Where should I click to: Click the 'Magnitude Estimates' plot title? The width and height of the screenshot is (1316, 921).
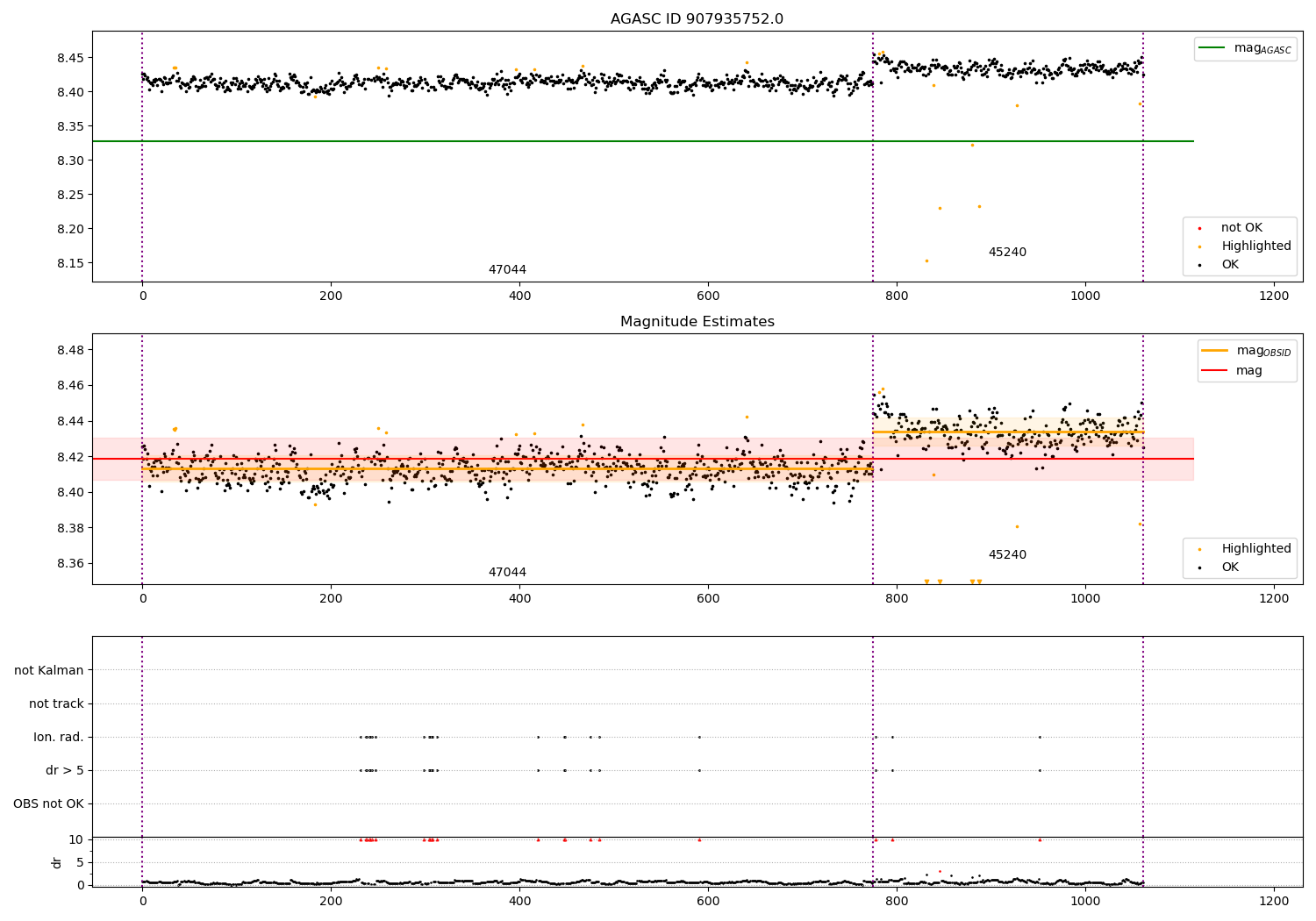tap(697, 322)
